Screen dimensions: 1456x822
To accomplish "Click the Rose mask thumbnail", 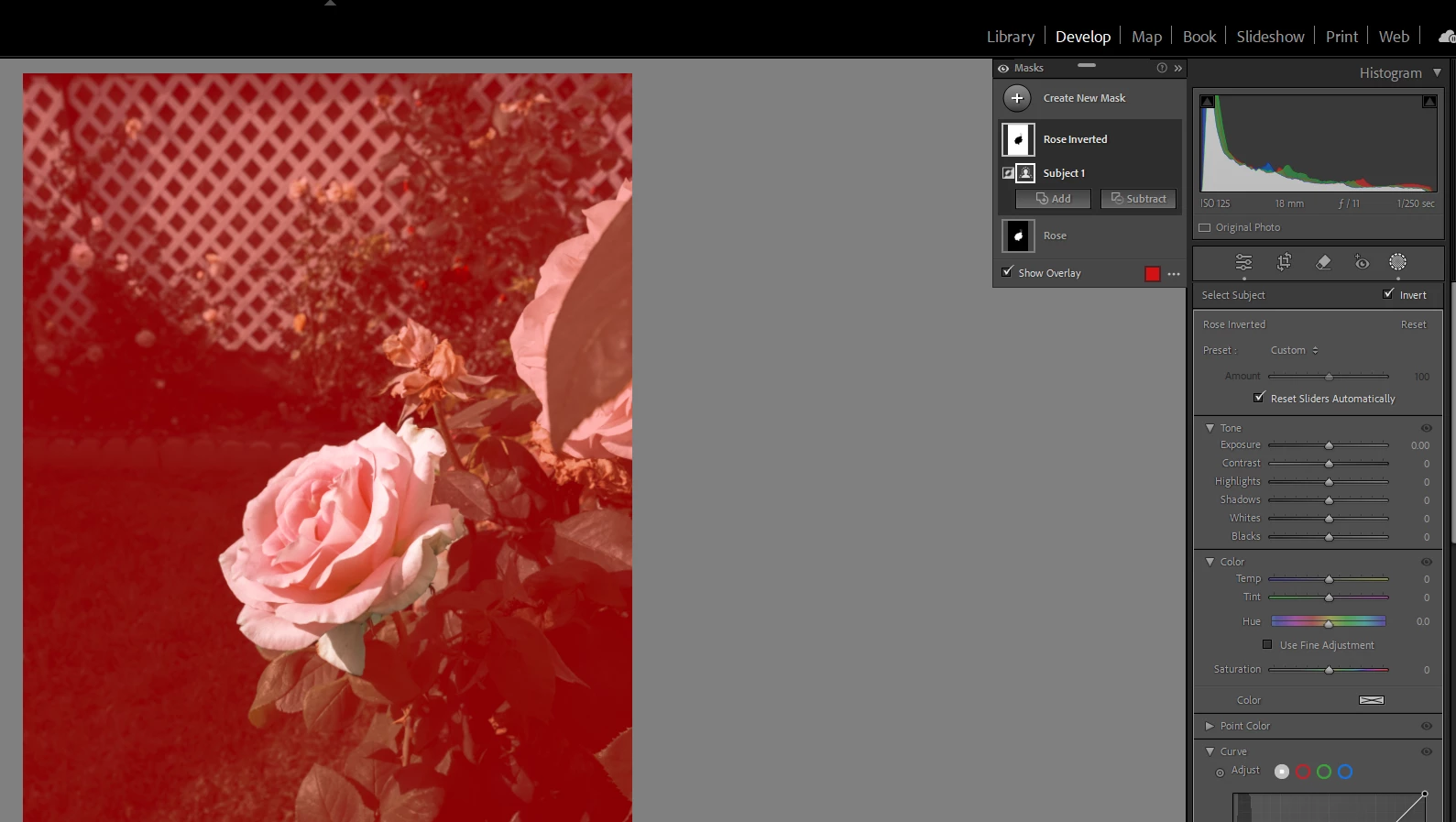I will coord(1018,236).
